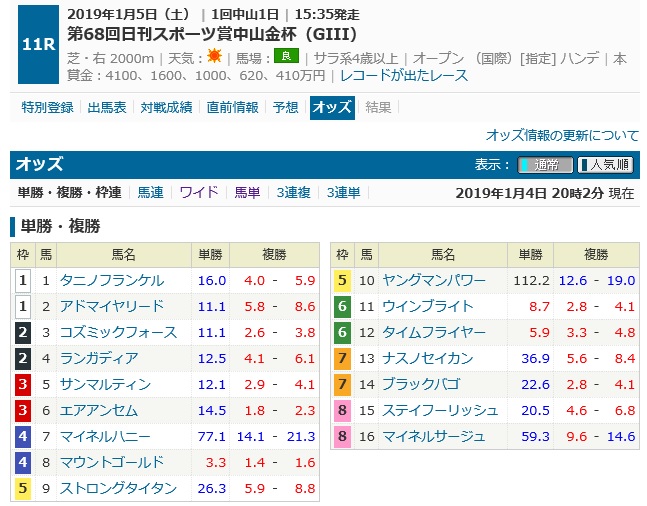Click the 単勝 header in left table
647x506 pixels.
click(210, 255)
